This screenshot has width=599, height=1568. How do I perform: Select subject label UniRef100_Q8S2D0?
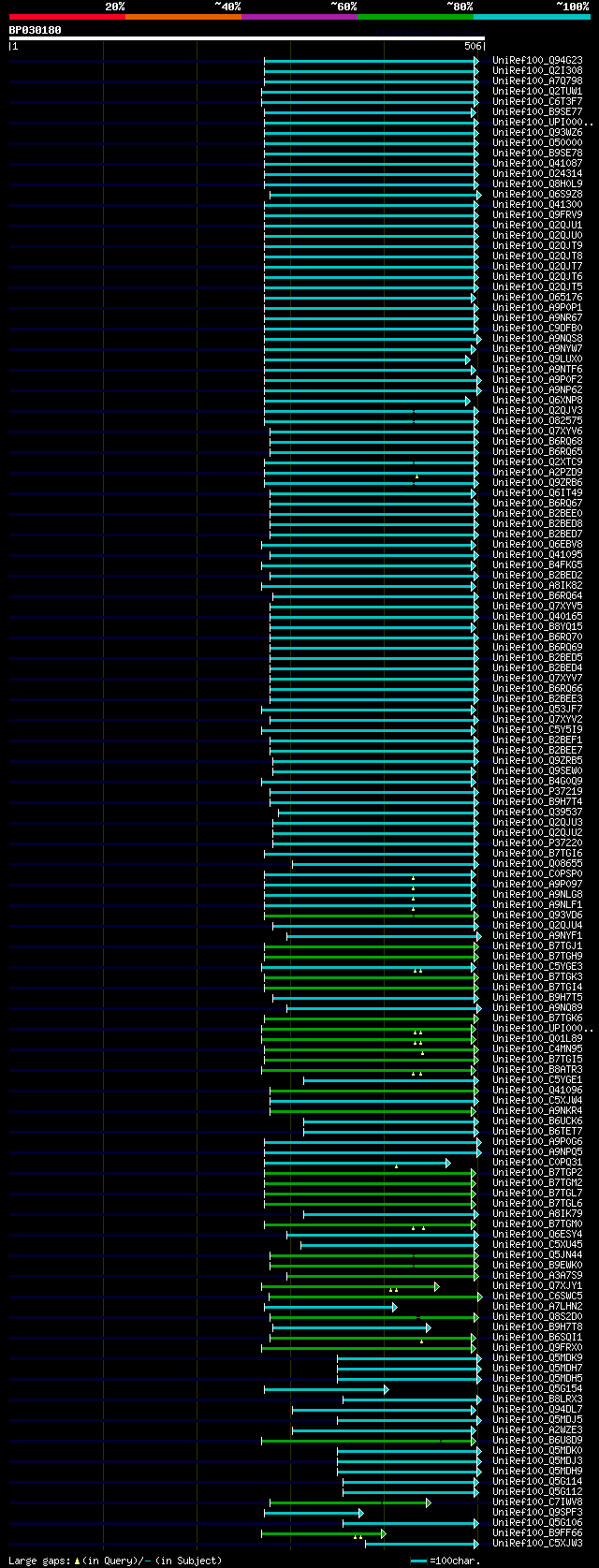click(537, 1317)
